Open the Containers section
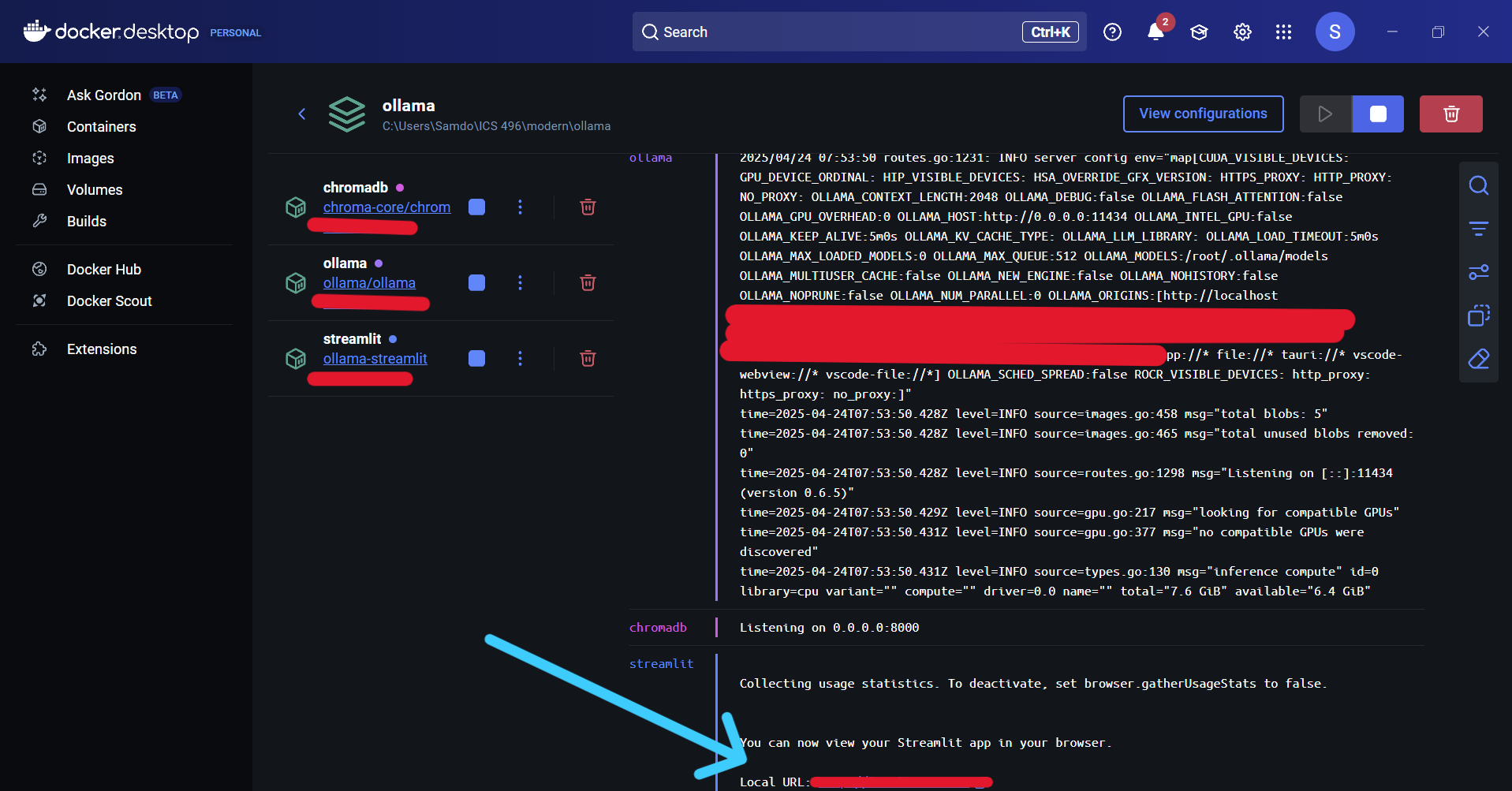 pyautogui.click(x=101, y=127)
